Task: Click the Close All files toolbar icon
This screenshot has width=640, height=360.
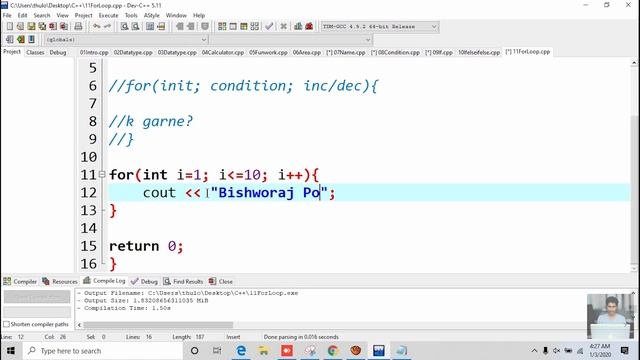Action: click(64, 27)
